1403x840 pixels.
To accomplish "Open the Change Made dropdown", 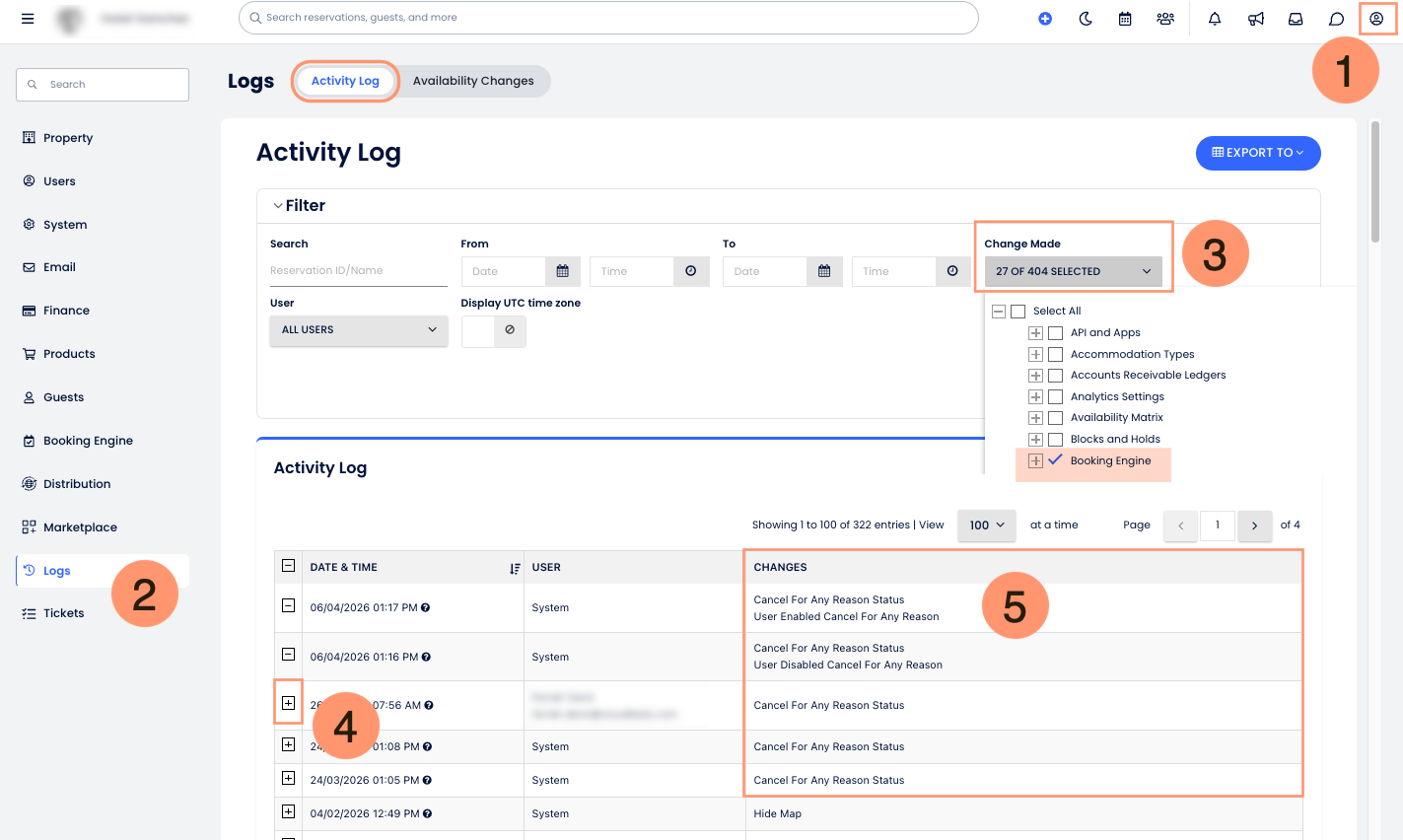I will 1072,271.
